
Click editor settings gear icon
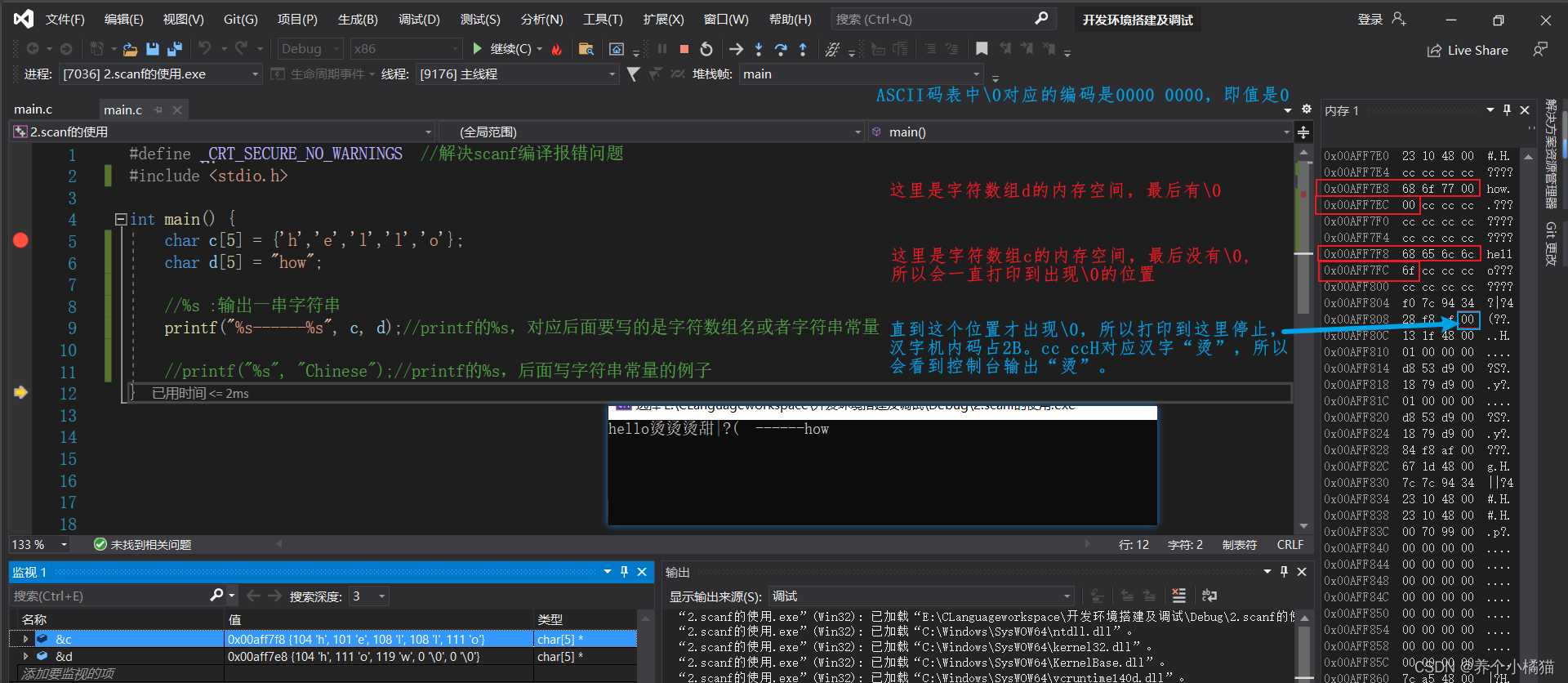pos(1307,109)
